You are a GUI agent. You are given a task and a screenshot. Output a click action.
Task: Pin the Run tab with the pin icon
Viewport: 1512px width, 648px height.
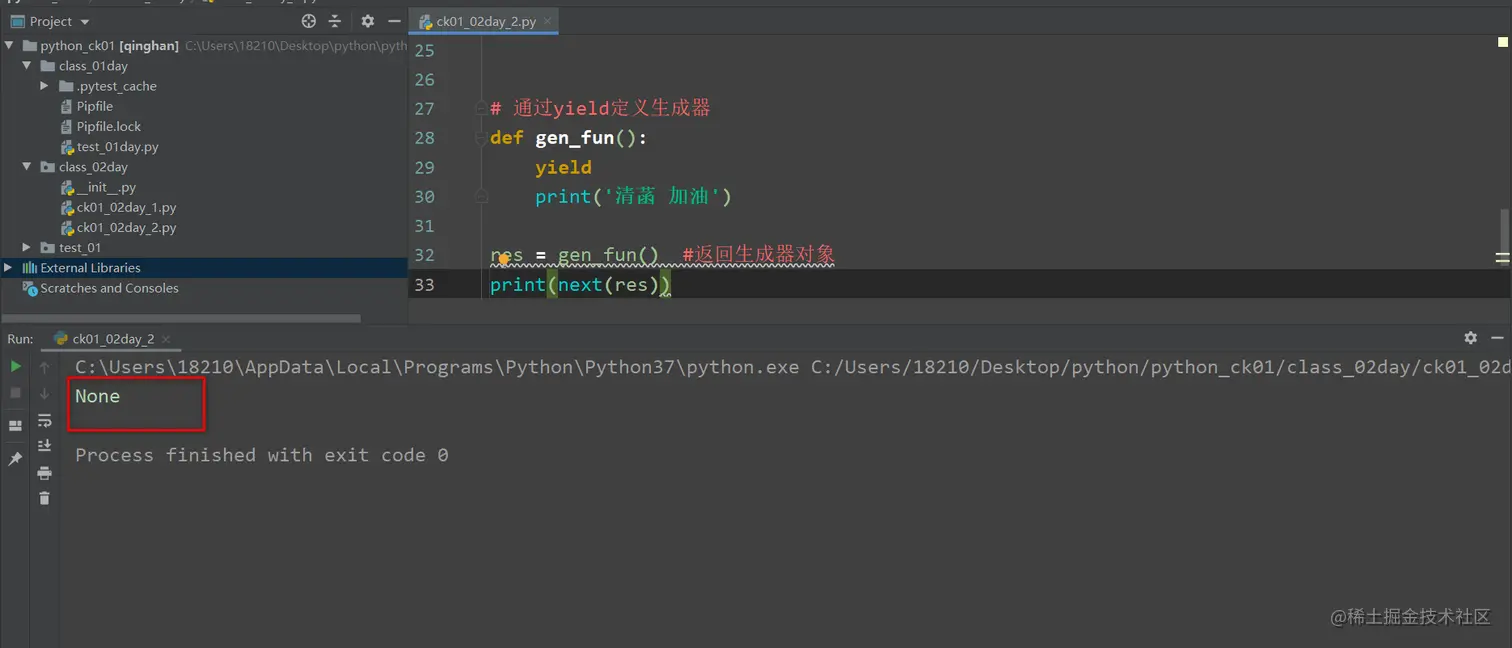16,459
